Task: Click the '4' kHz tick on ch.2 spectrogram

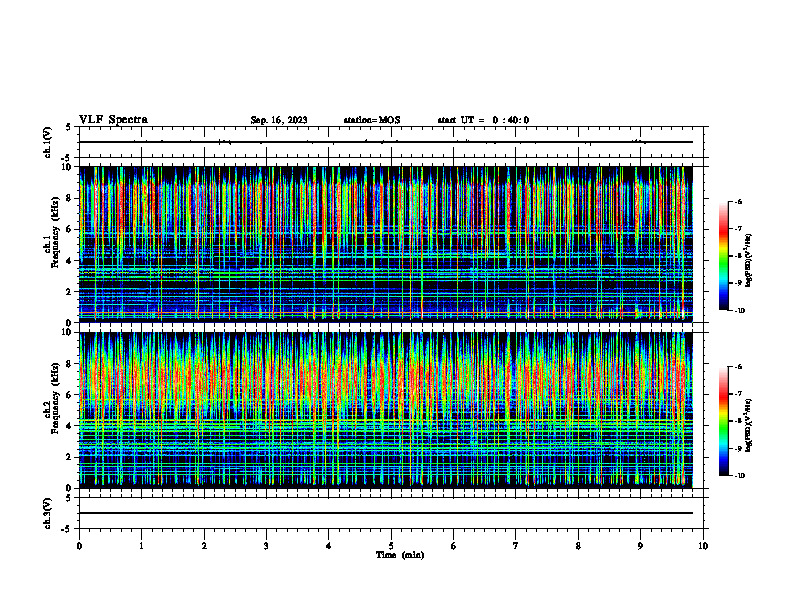Action: pos(69,426)
